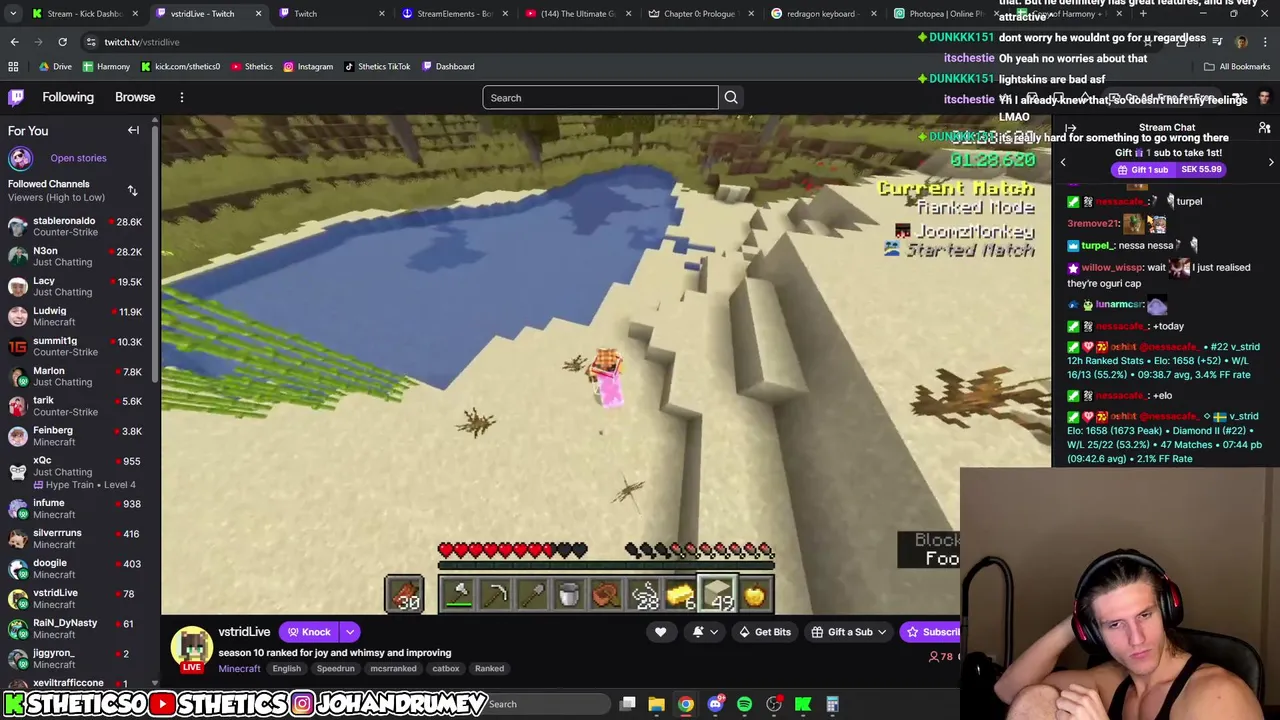The width and height of the screenshot is (1280, 720).
Task: Open the Dashboard bookmark
Action: coord(448,66)
